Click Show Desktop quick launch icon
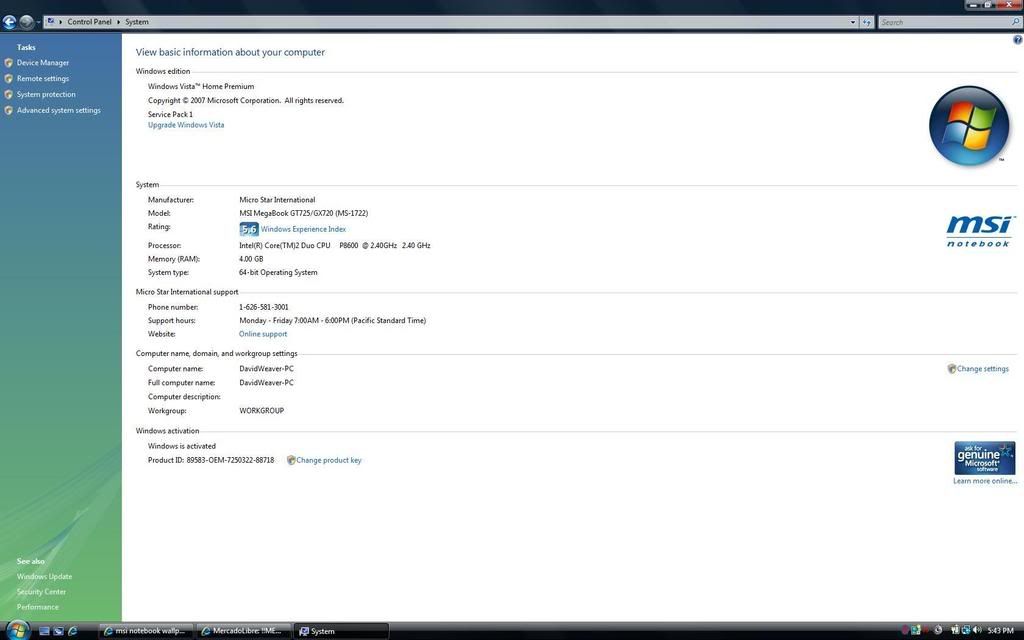The width and height of the screenshot is (1024, 640). click(44, 631)
